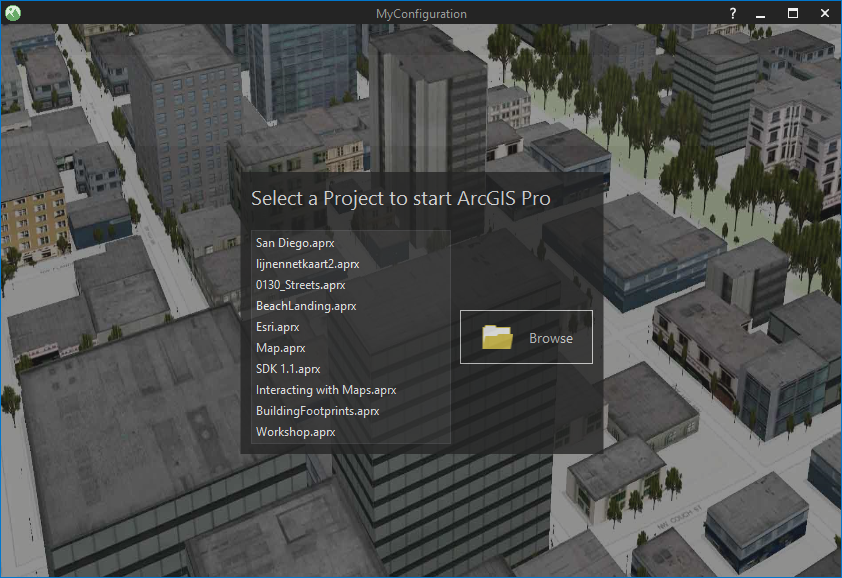Select the Map.aprx project
Viewport: 842px width, 578px height.
tap(279, 348)
